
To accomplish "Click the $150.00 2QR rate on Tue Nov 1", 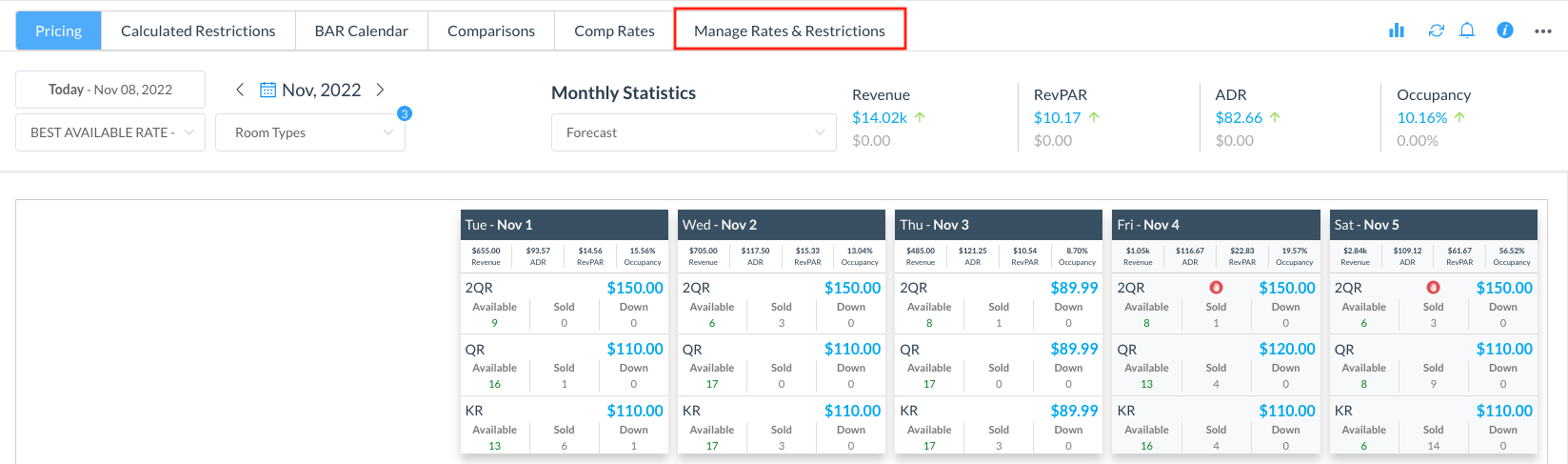I will pos(635,288).
